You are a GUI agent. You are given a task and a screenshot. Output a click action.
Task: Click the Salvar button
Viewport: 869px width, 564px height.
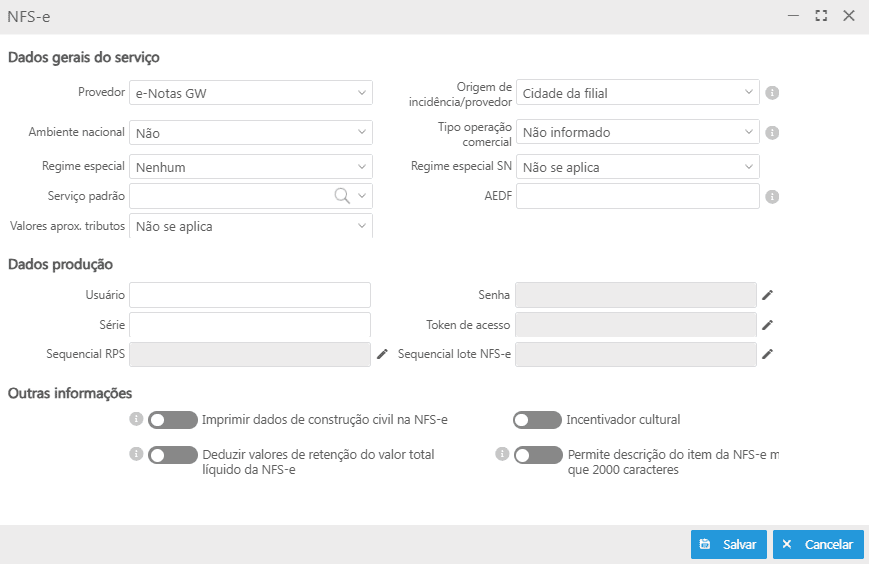728,544
